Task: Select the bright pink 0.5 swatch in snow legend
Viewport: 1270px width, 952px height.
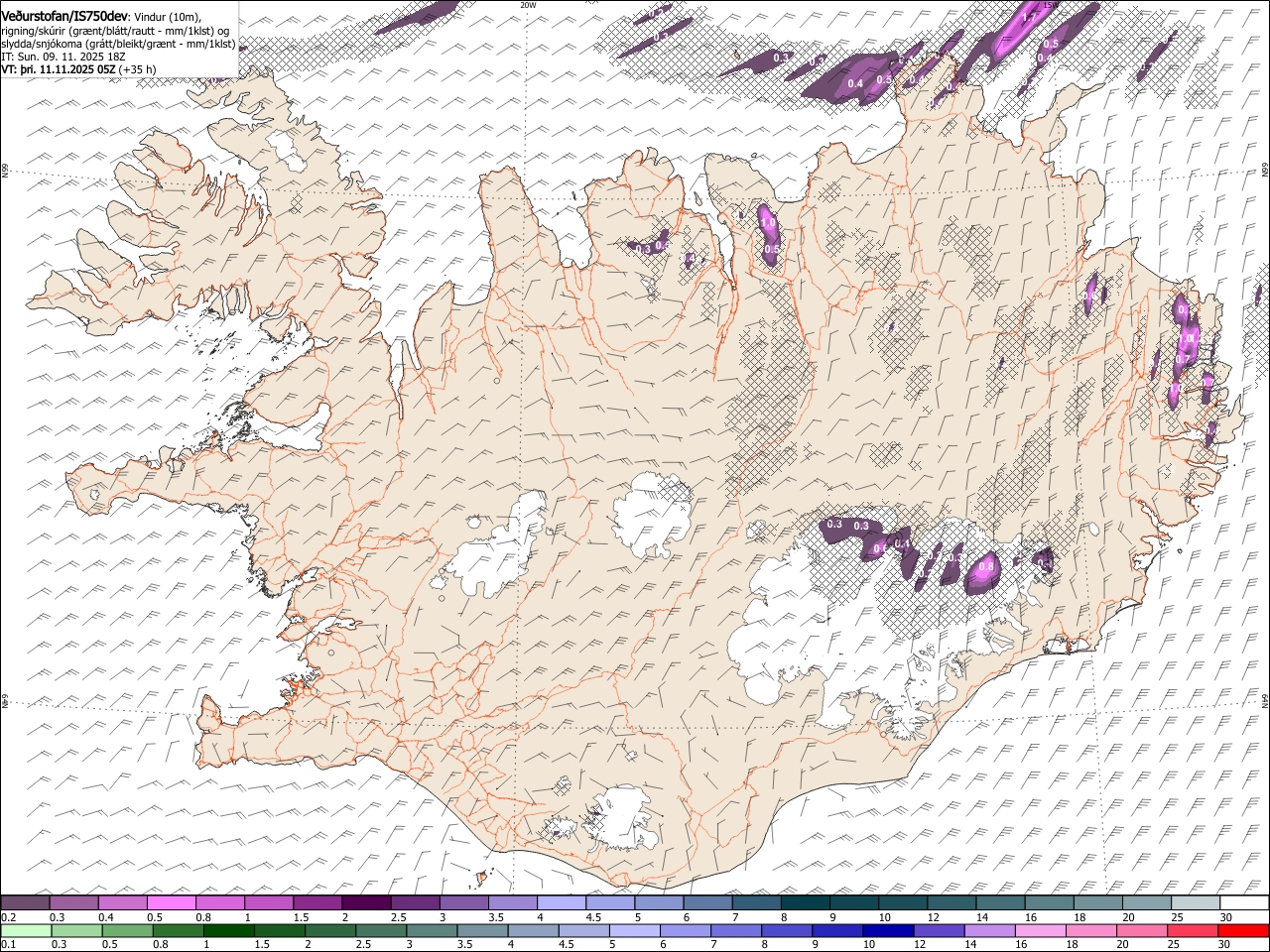Action: [x=171, y=903]
